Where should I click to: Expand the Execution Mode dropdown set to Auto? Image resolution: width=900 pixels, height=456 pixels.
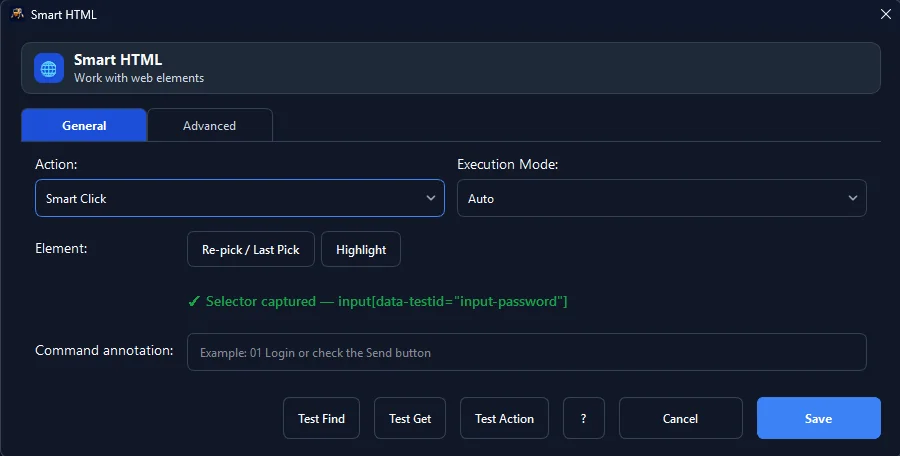click(661, 198)
